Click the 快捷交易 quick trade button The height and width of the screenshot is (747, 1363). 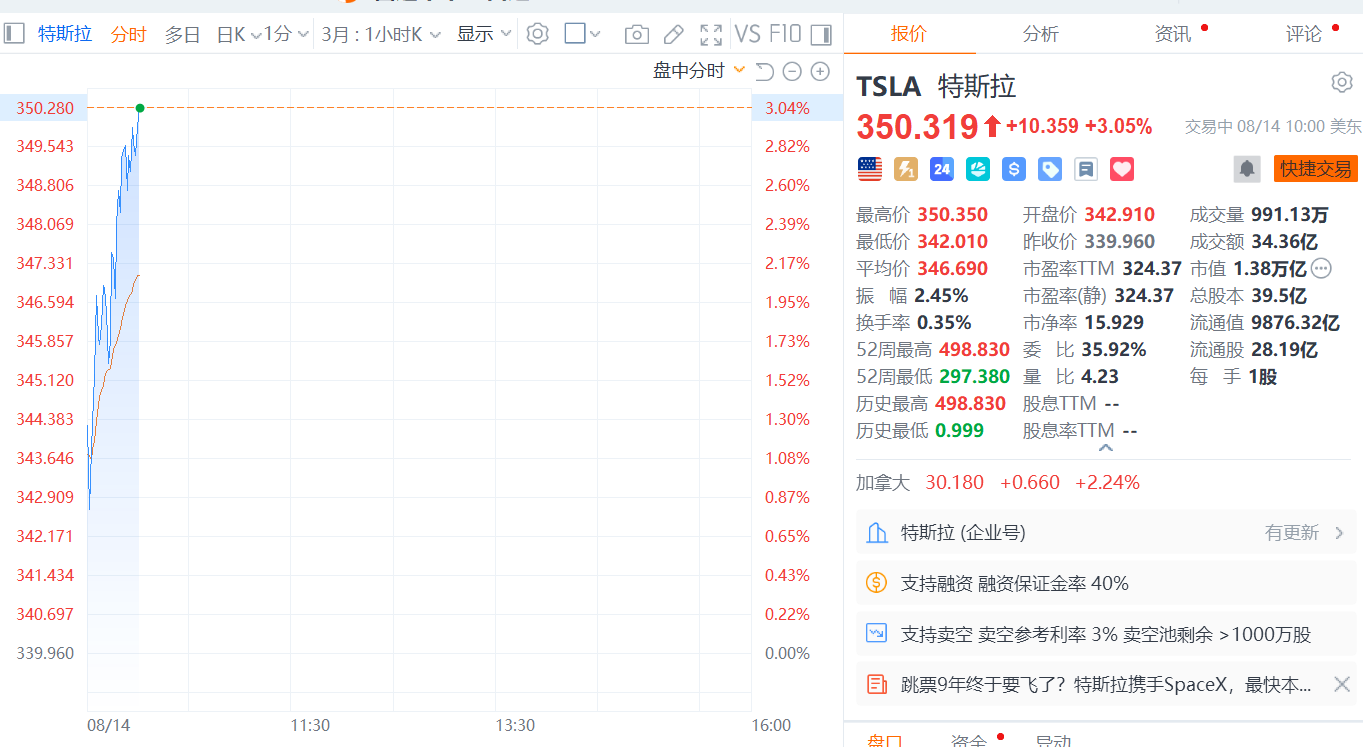tap(1316, 169)
